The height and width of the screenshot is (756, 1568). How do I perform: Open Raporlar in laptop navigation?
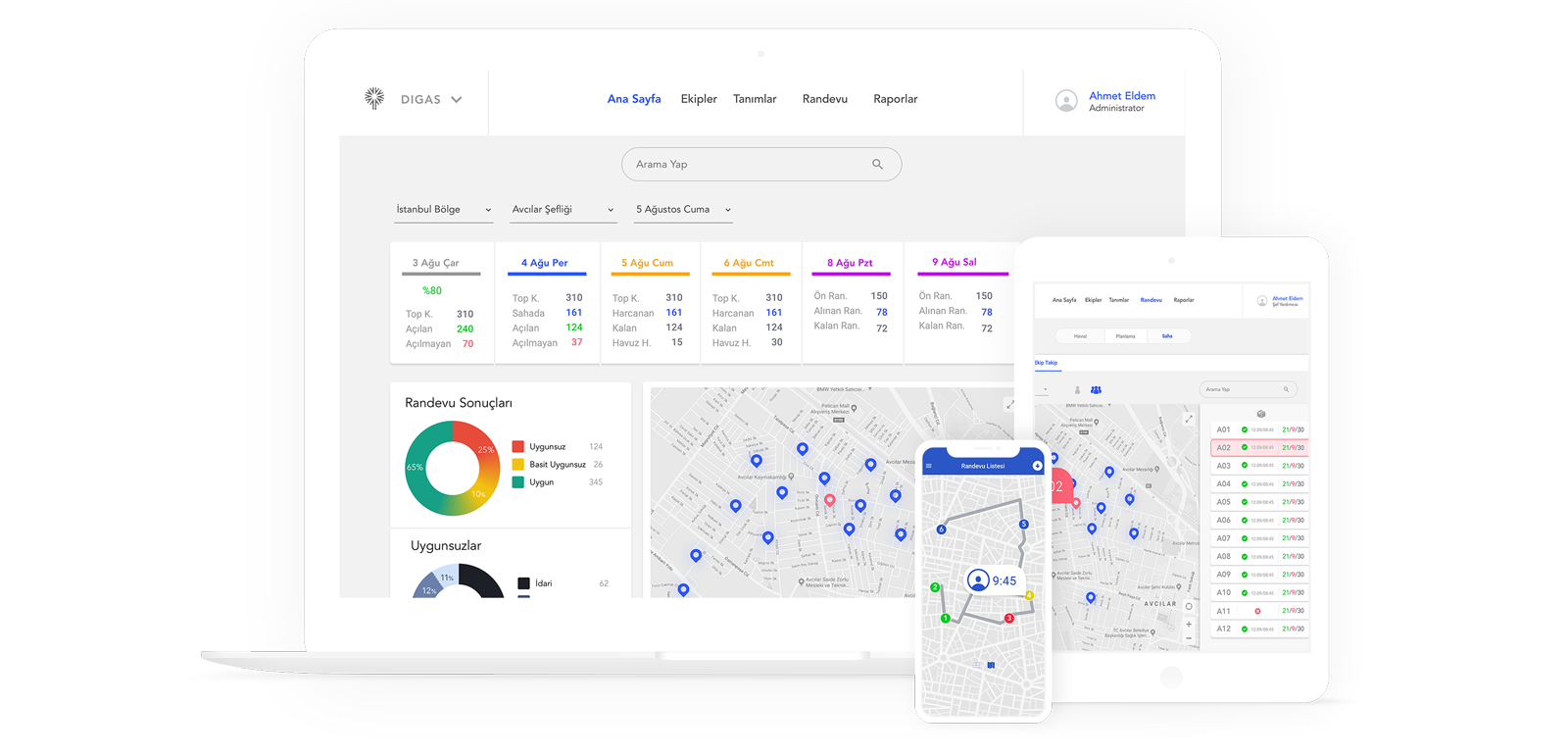tap(896, 99)
